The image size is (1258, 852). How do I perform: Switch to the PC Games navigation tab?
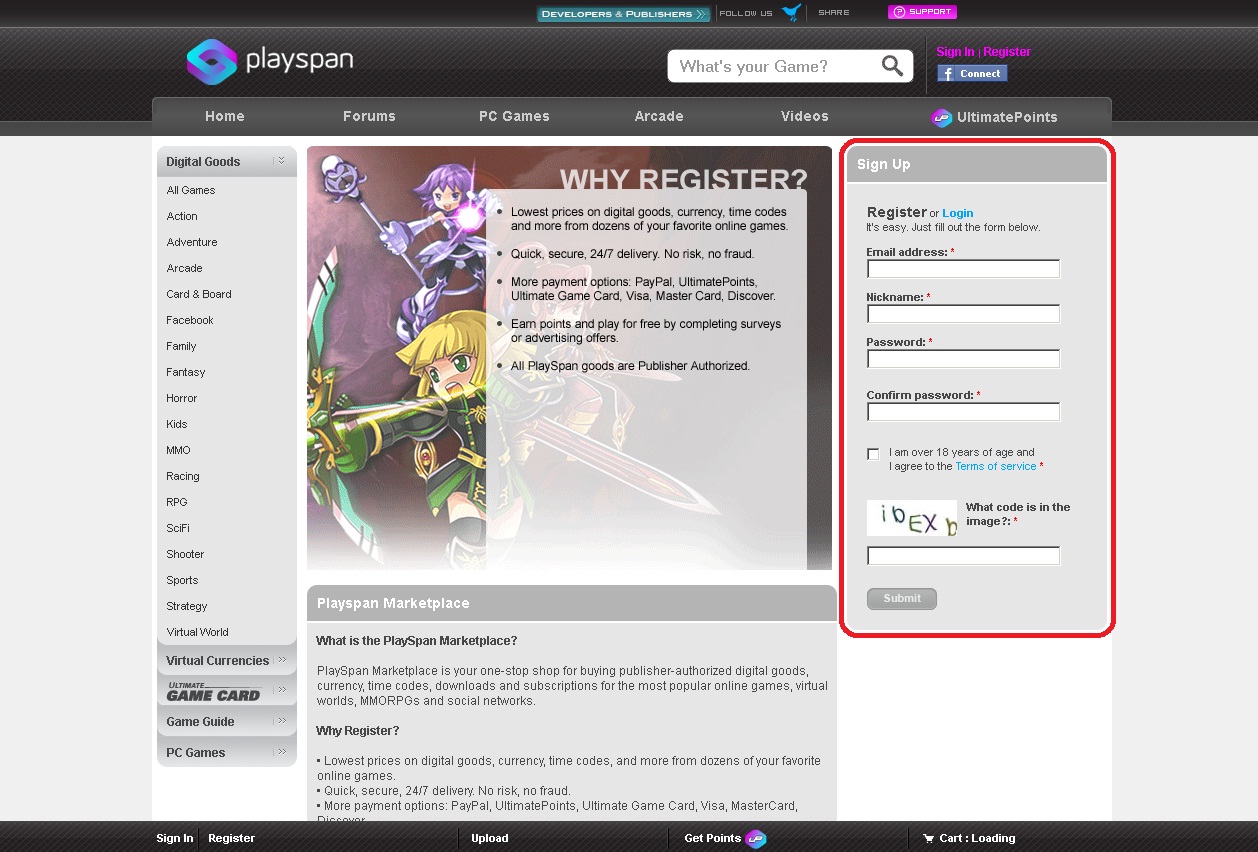pos(514,116)
